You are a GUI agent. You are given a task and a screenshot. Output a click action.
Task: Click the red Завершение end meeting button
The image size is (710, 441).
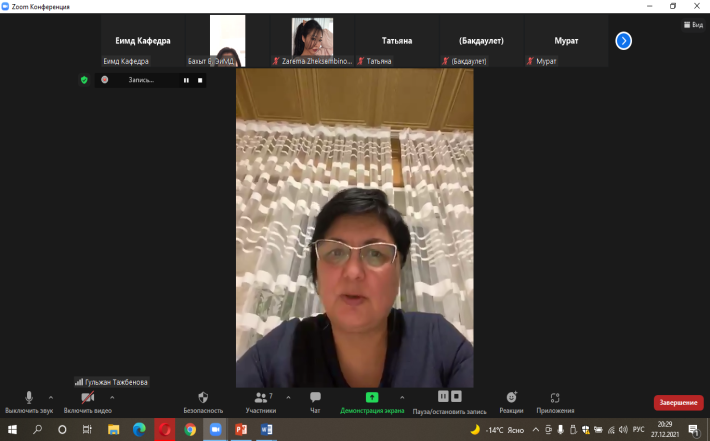[x=678, y=402]
